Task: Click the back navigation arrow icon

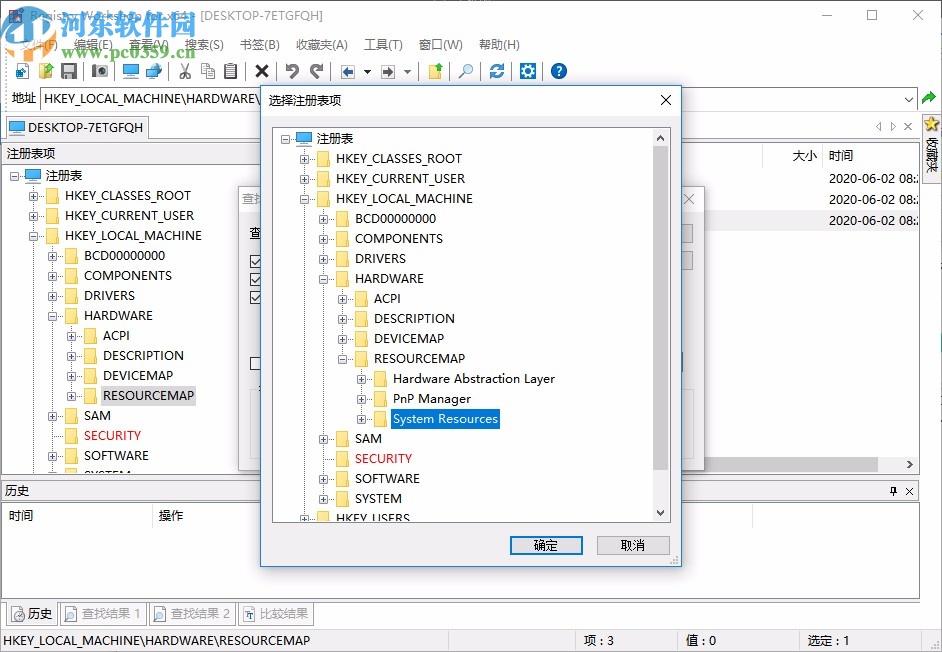Action: point(348,72)
